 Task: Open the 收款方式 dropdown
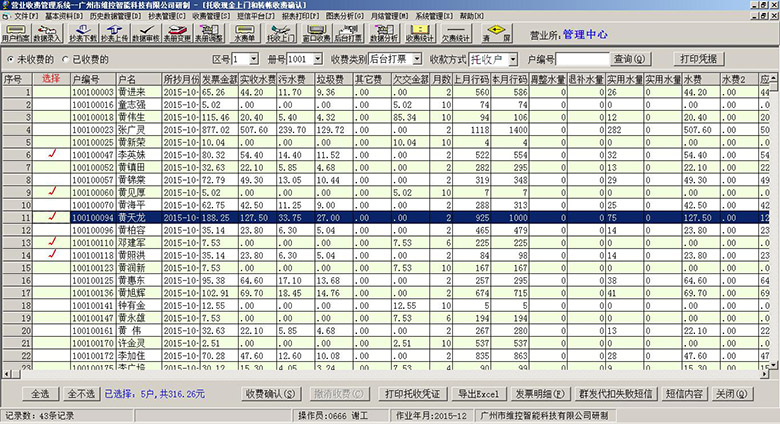click(x=513, y=60)
